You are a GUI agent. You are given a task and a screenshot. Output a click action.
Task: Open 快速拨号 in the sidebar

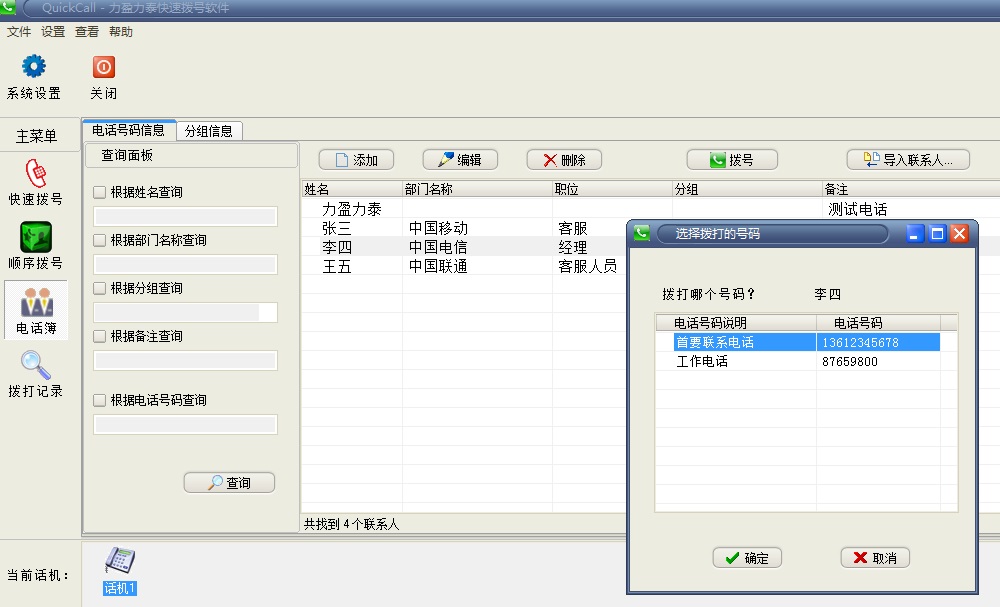click(x=36, y=174)
